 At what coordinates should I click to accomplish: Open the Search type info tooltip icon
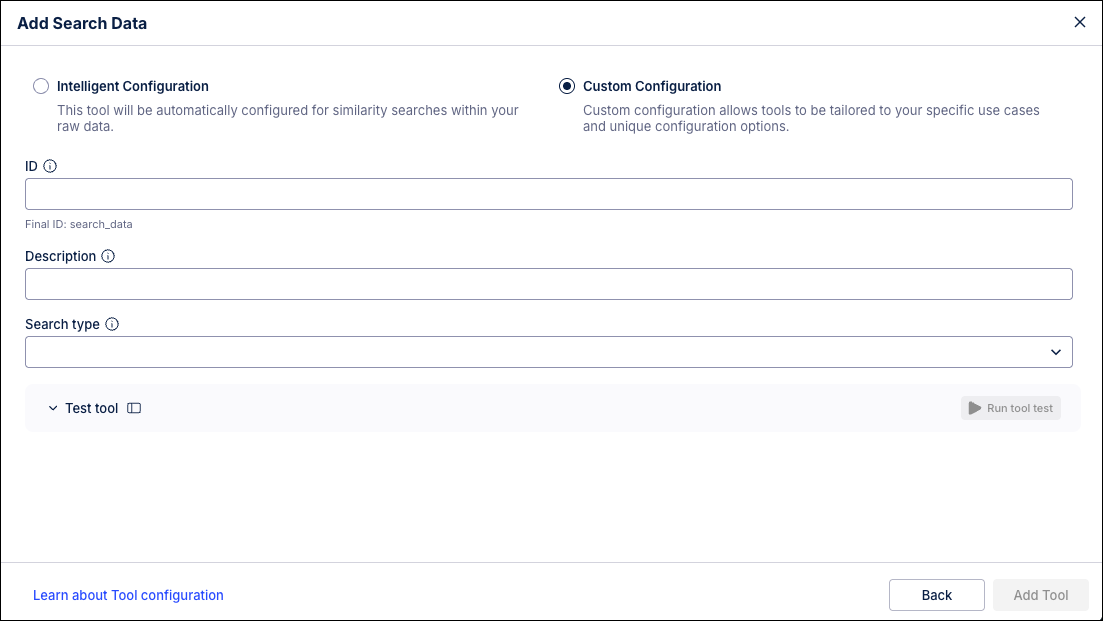[x=112, y=324]
